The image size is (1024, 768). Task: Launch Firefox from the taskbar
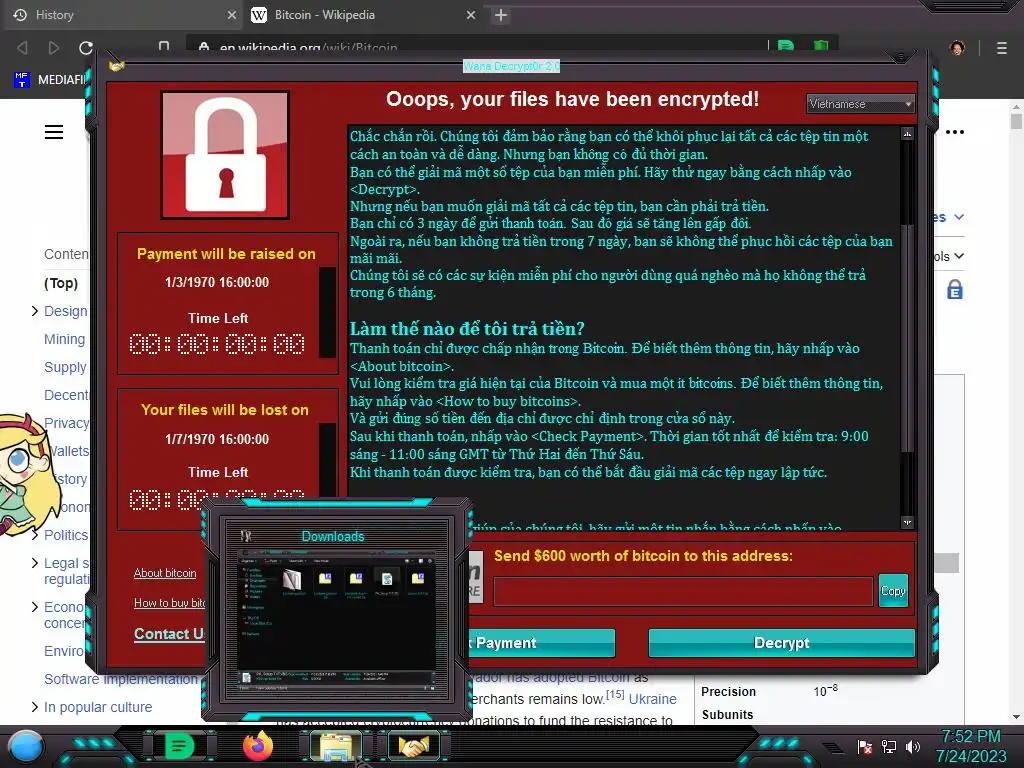[258, 746]
